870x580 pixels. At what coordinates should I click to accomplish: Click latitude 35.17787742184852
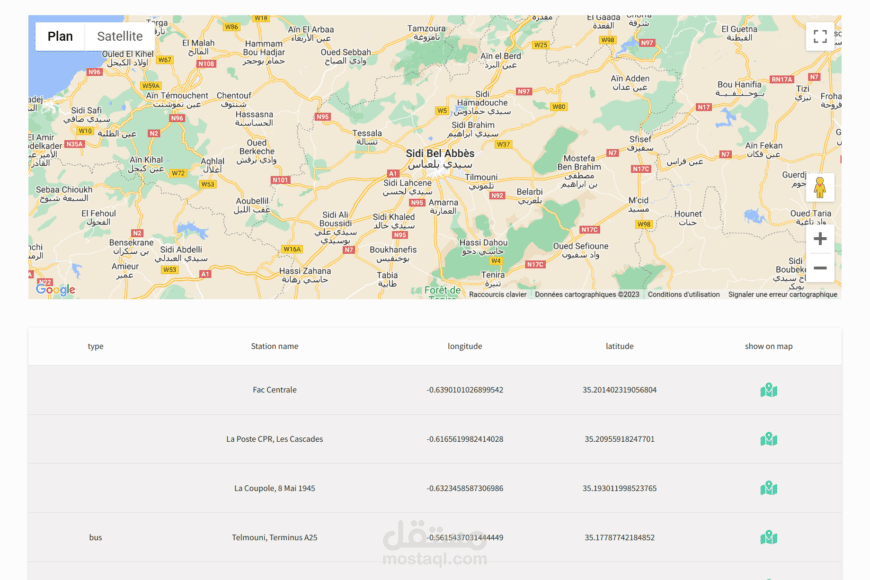pos(619,537)
